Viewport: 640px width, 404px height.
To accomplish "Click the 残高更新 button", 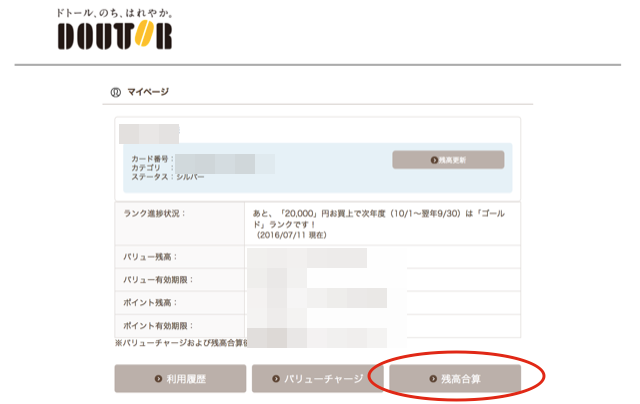I will pos(448,160).
